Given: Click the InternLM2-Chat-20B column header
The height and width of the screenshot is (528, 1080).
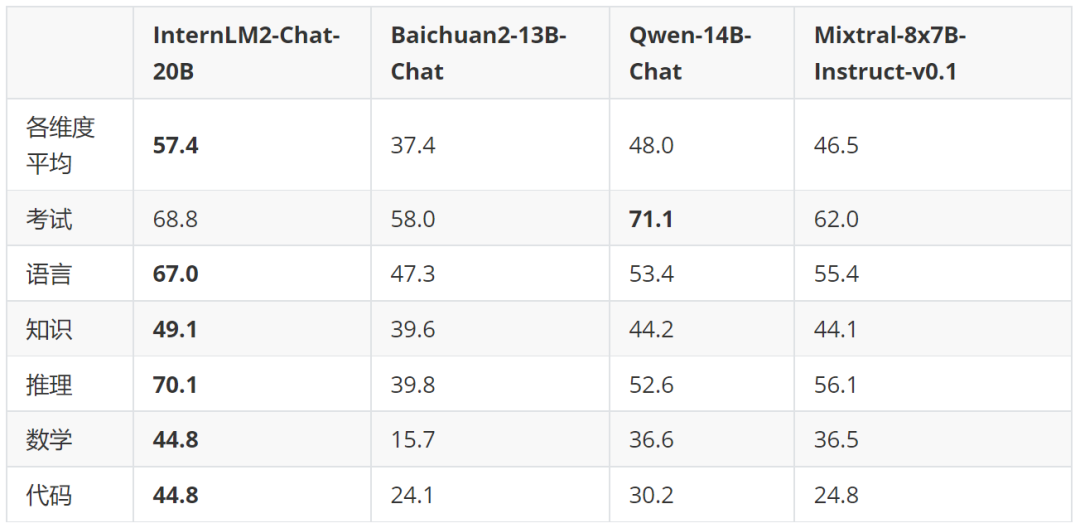Looking at the screenshot, I should [x=246, y=53].
